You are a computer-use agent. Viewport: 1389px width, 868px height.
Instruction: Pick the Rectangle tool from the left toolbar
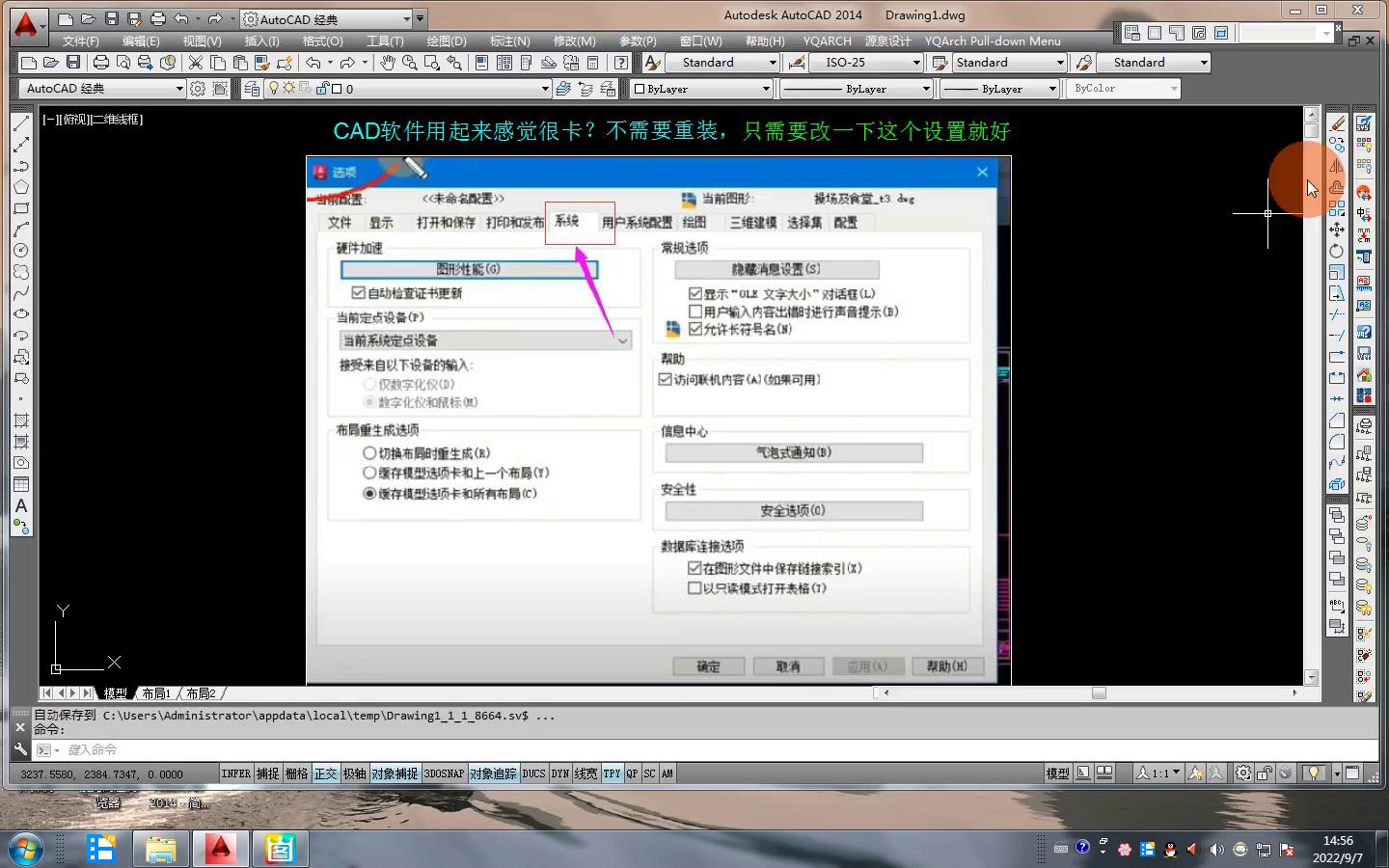pos(21,208)
